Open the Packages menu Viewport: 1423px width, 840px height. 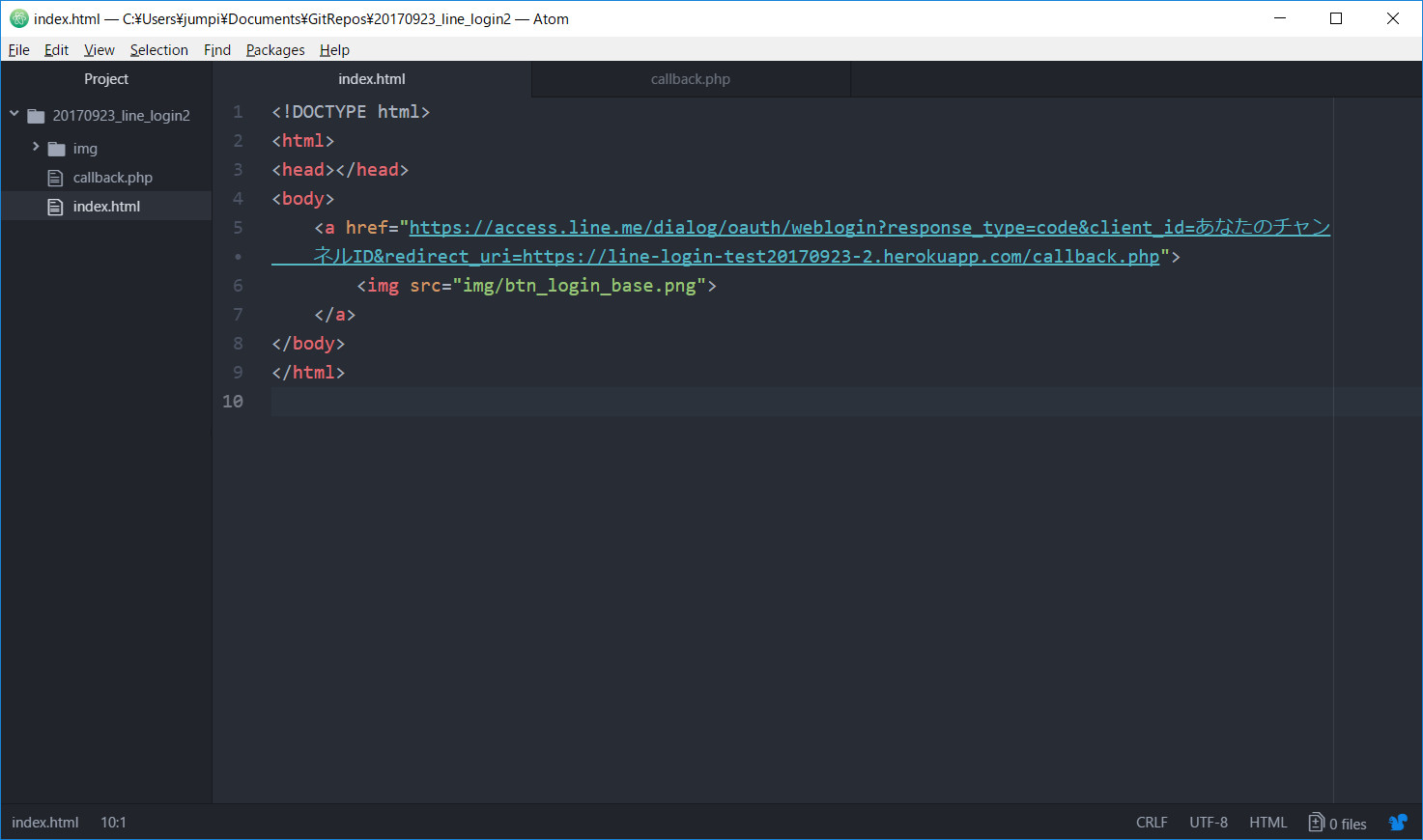(x=275, y=50)
